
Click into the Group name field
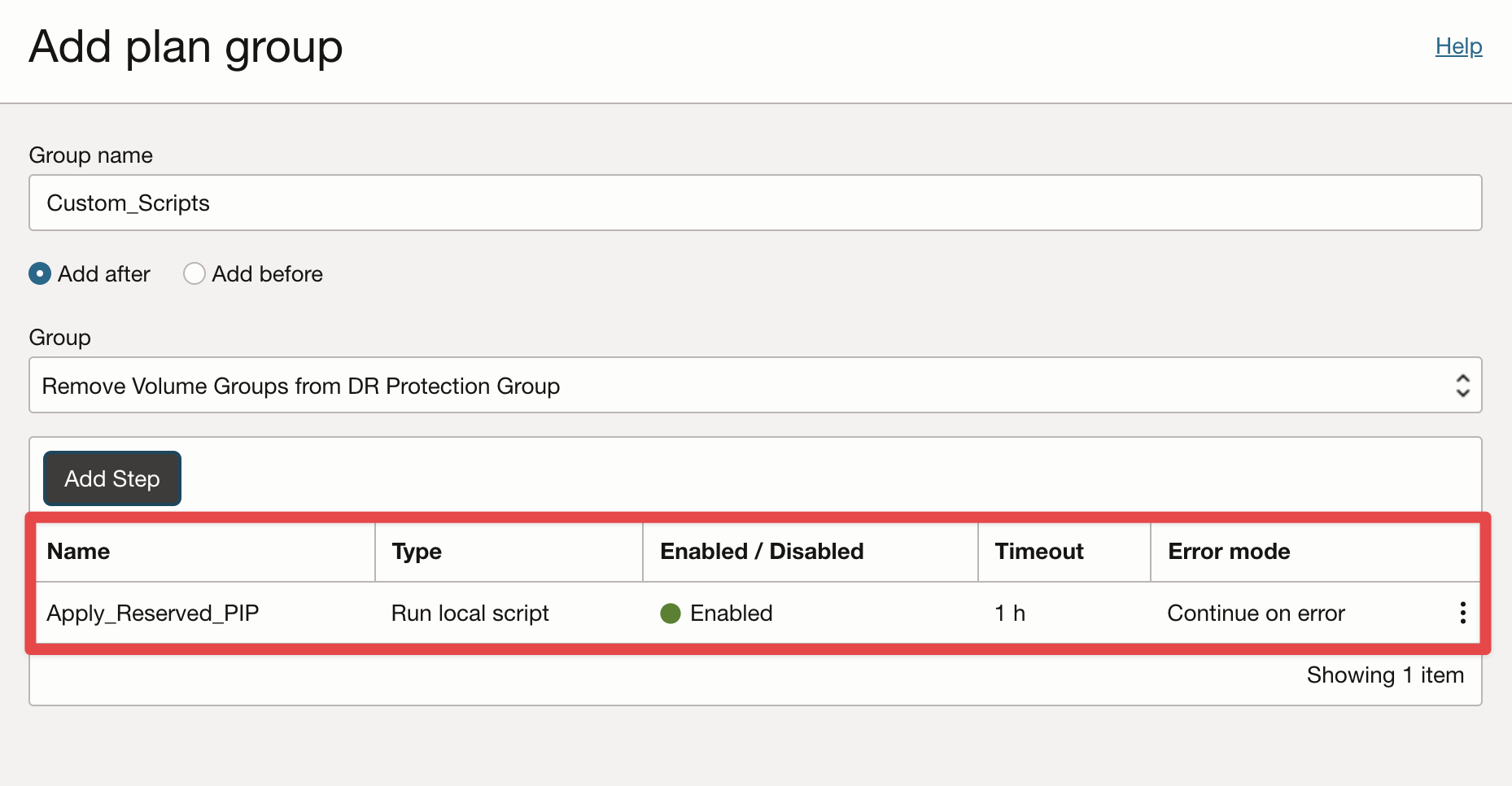tap(755, 203)
